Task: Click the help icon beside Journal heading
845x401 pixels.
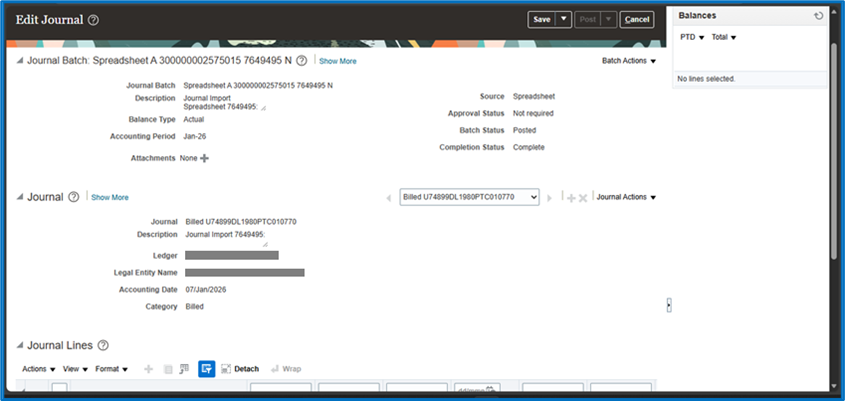Action: tap(74, 197)
